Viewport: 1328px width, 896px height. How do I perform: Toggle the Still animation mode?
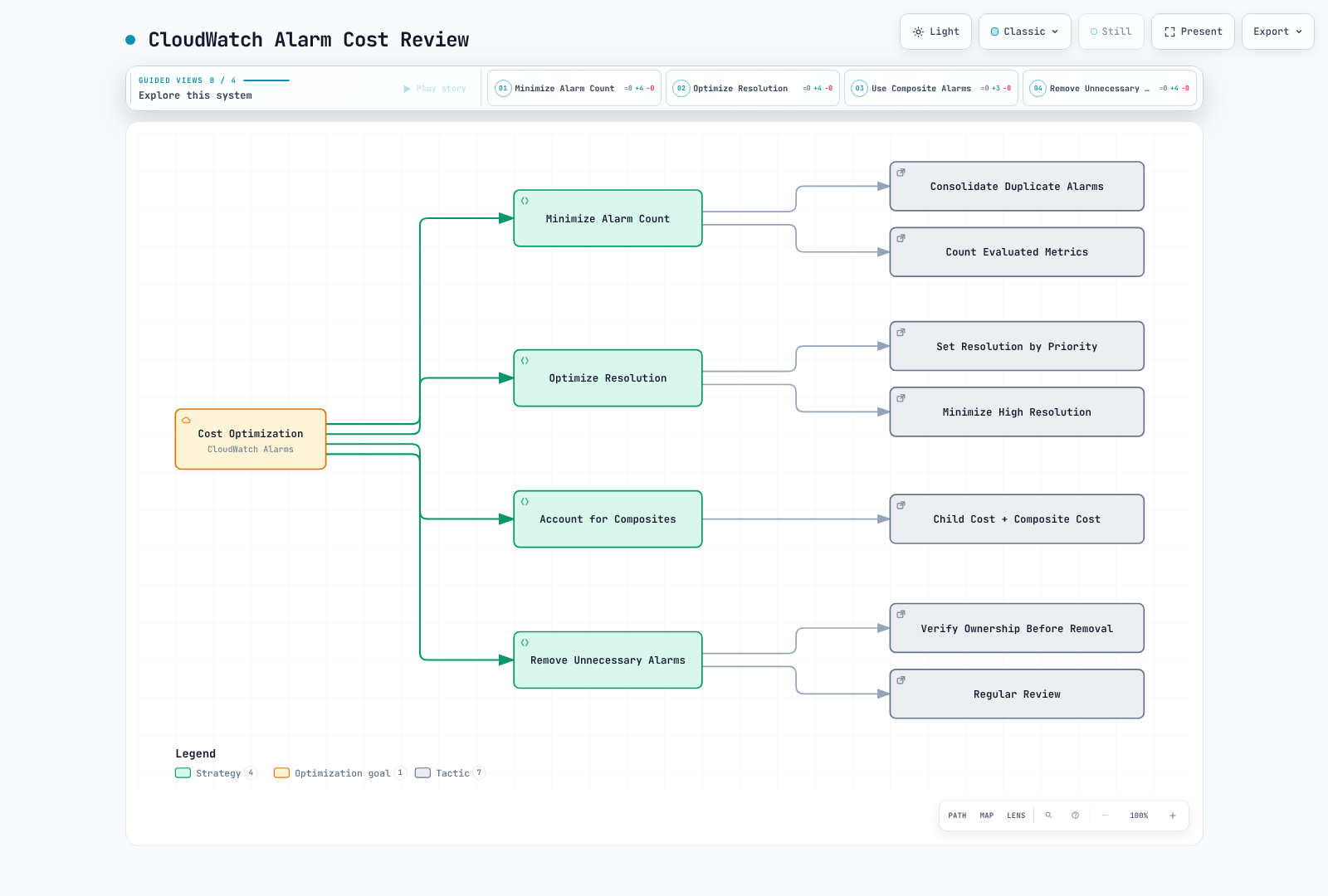pos(1111,32)
